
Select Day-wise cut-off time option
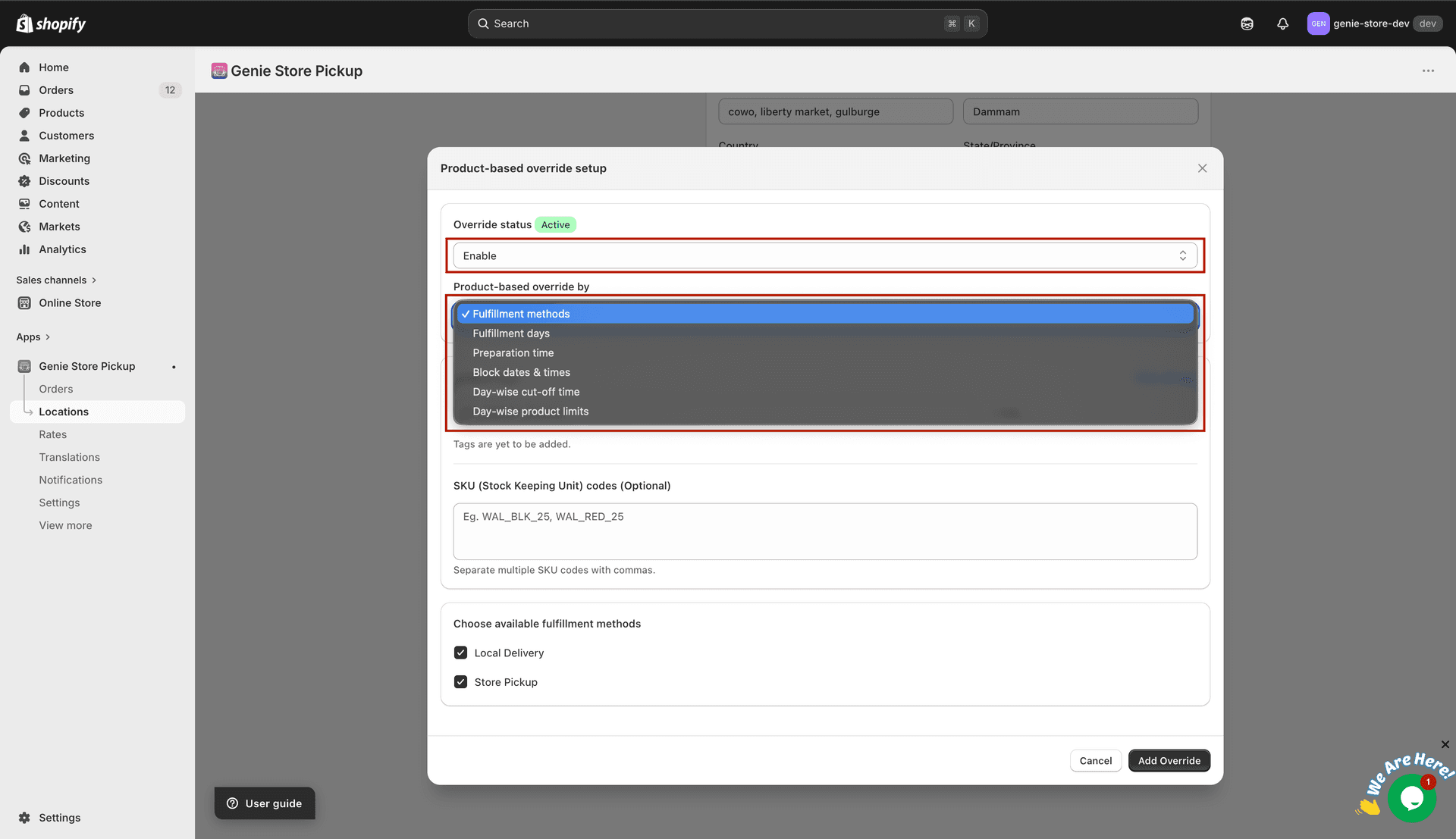pyautogui.click(x=825, y=392)
